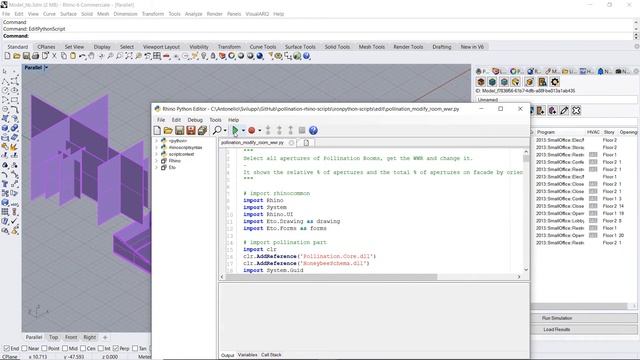640x360 pixels.
Task: Click Undo arrow icon in Rhino toolbar
Action: [x=82, y=56]
